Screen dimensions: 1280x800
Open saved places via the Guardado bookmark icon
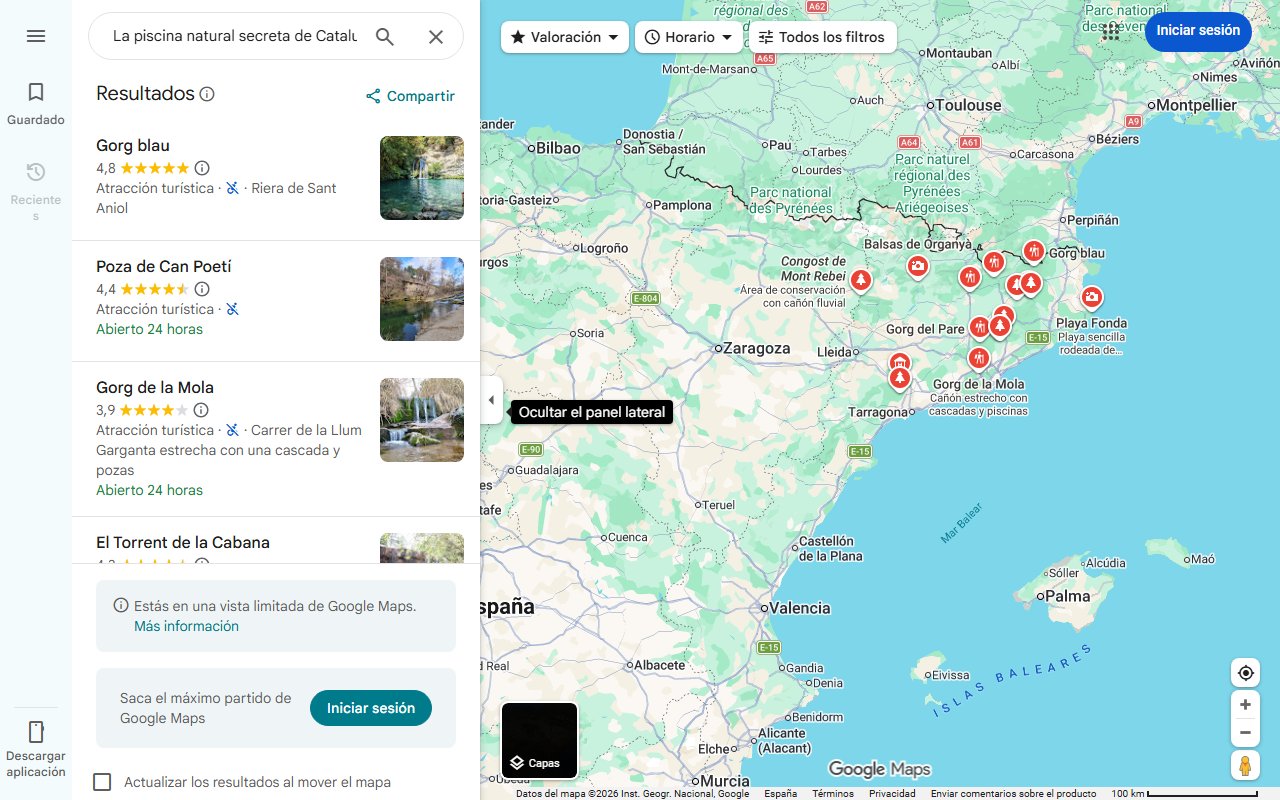click(36, 91)
